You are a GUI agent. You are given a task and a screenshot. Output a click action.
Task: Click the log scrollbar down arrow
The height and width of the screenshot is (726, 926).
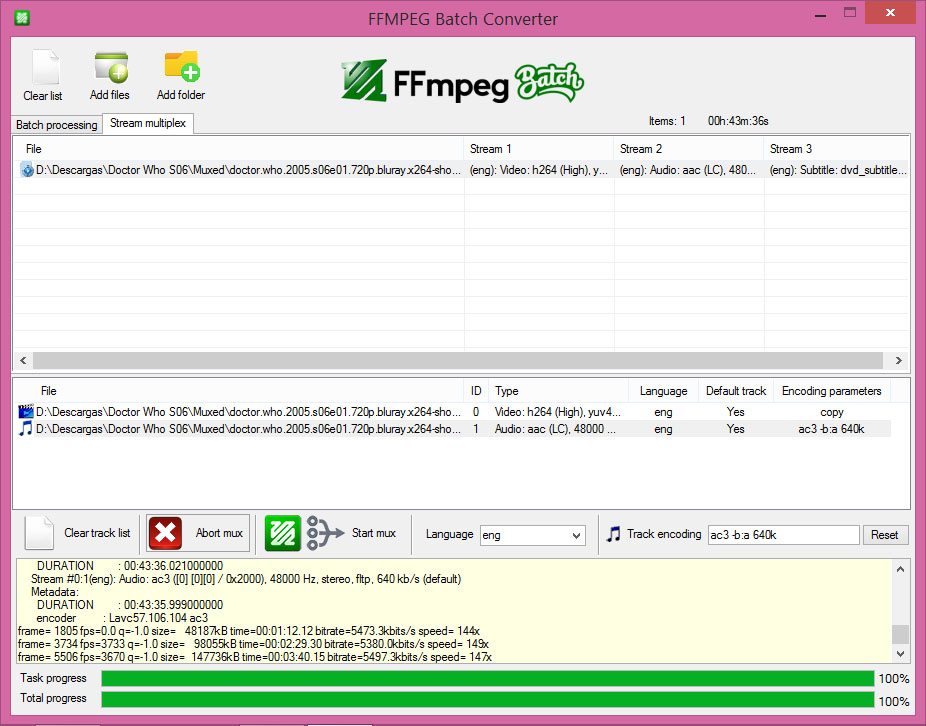tap(900, 653)
